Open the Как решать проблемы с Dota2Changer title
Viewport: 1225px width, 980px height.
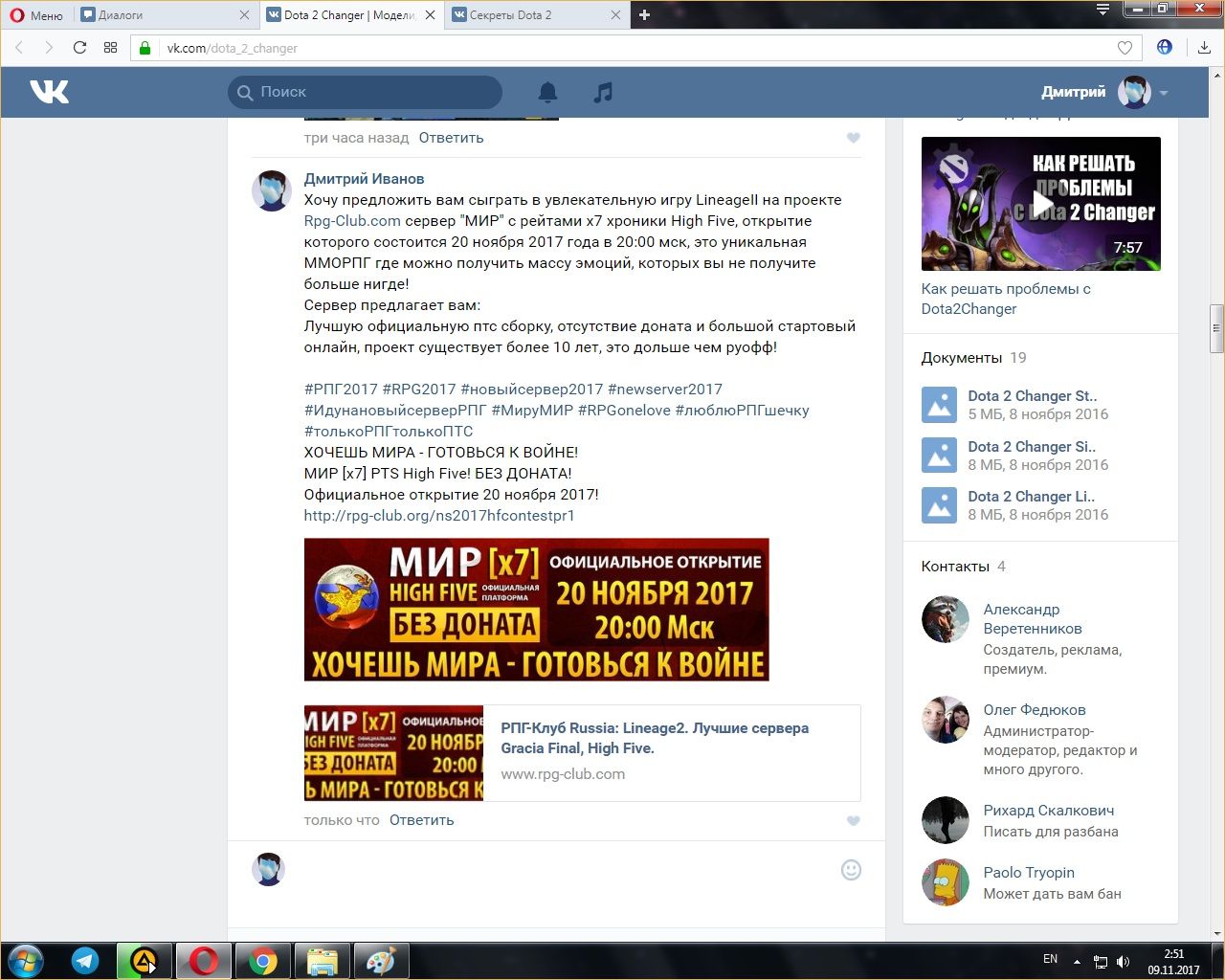tap(1006, 299)
